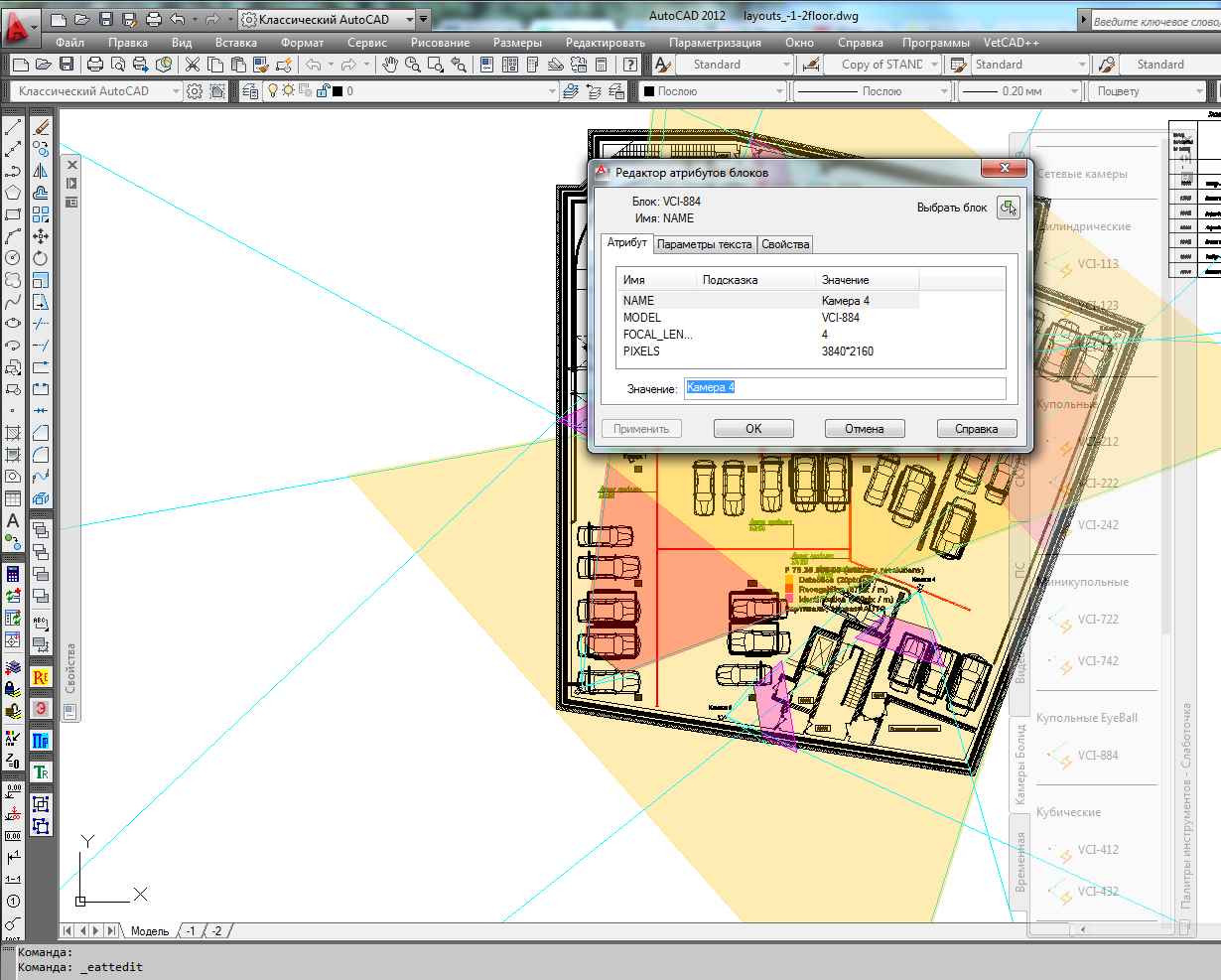Click the yellow Rt plugin icon
1221x980 pixels.
tap(41, 677)
